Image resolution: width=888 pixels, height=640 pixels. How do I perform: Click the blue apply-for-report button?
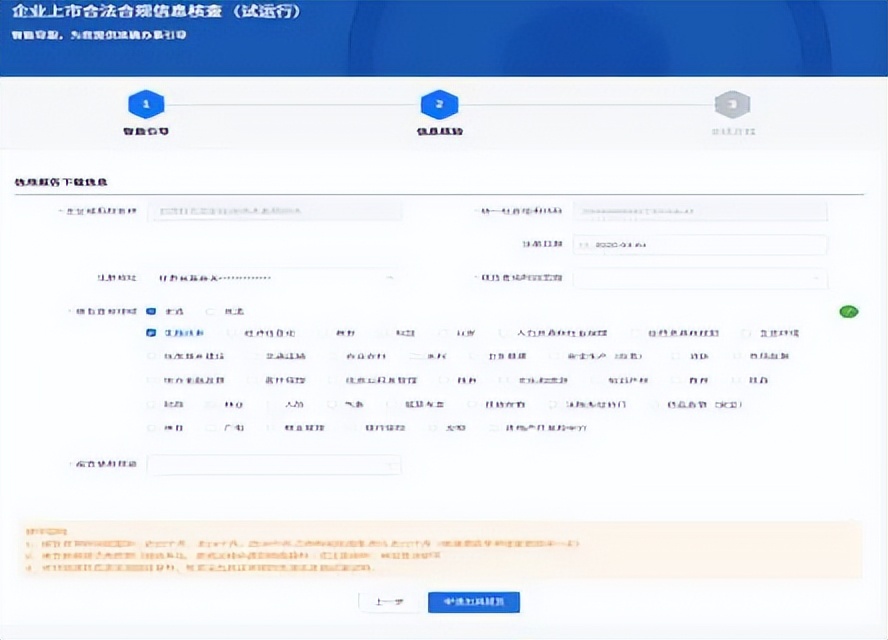coord(473,602)
